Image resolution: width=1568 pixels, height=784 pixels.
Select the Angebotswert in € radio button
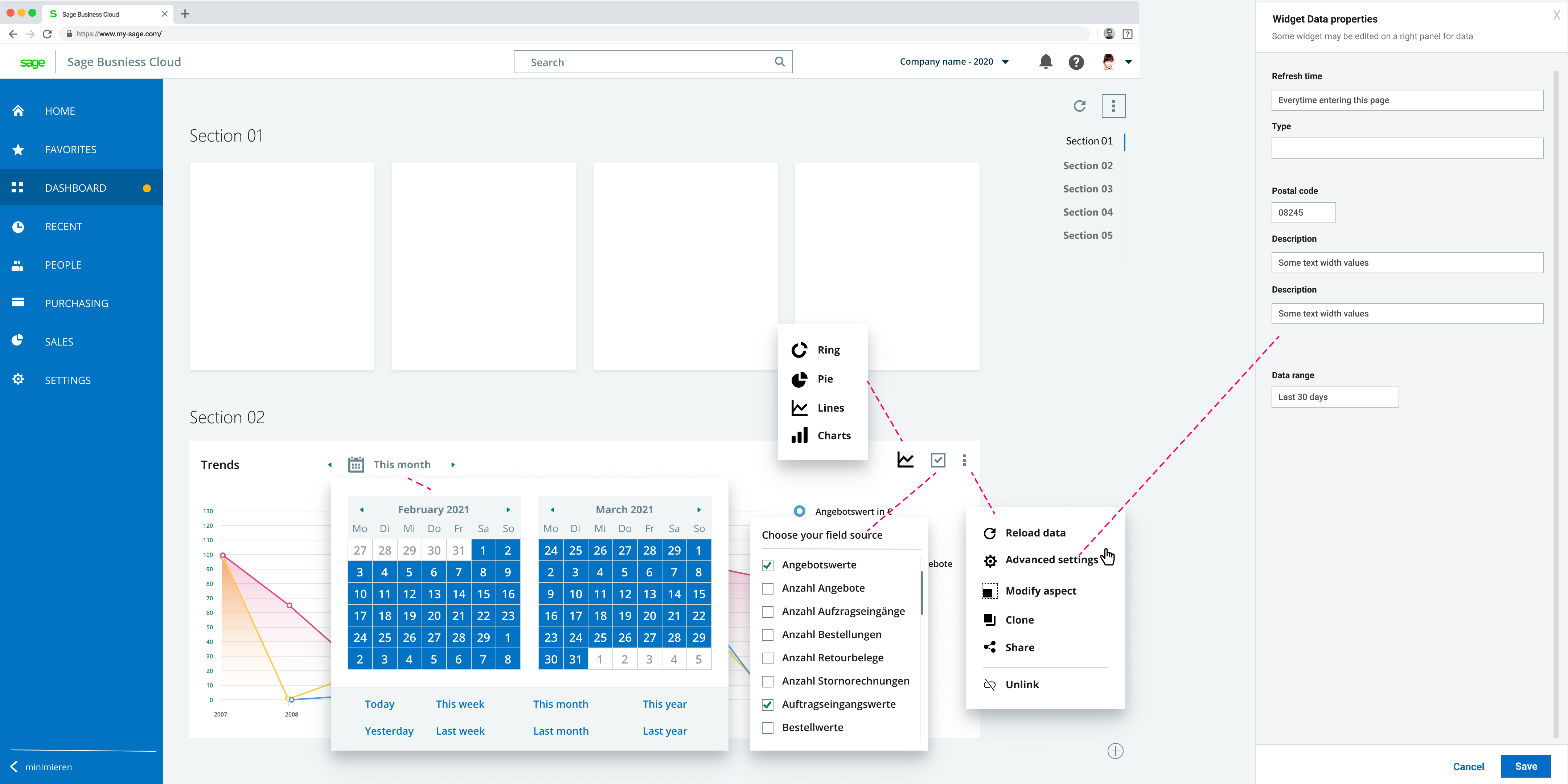[x=799, y=510]
